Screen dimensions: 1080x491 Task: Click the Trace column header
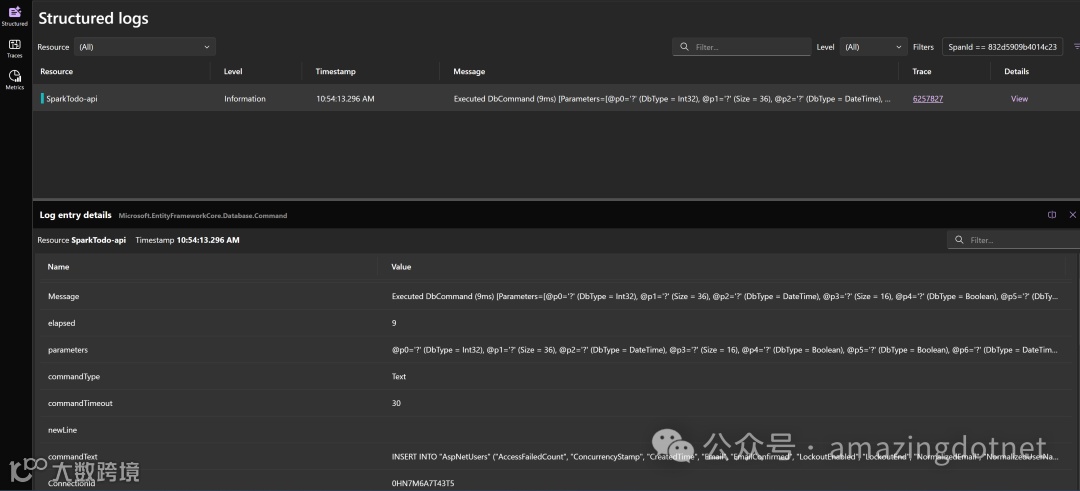click(x=922, y=72)
